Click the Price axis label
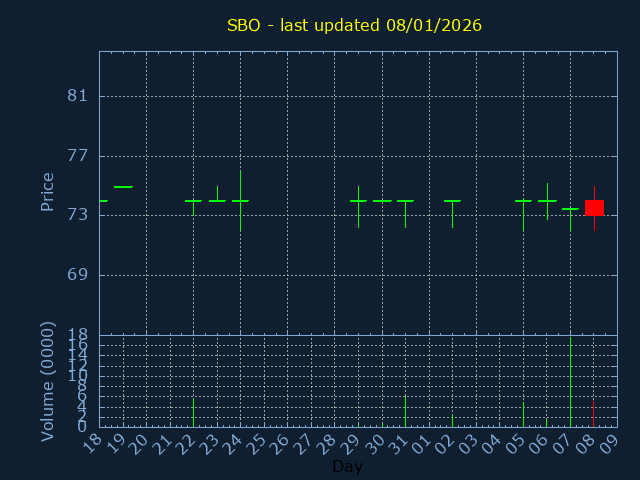Image resolution: width=640 pixels, height=480 pixels. click(47, 191)
